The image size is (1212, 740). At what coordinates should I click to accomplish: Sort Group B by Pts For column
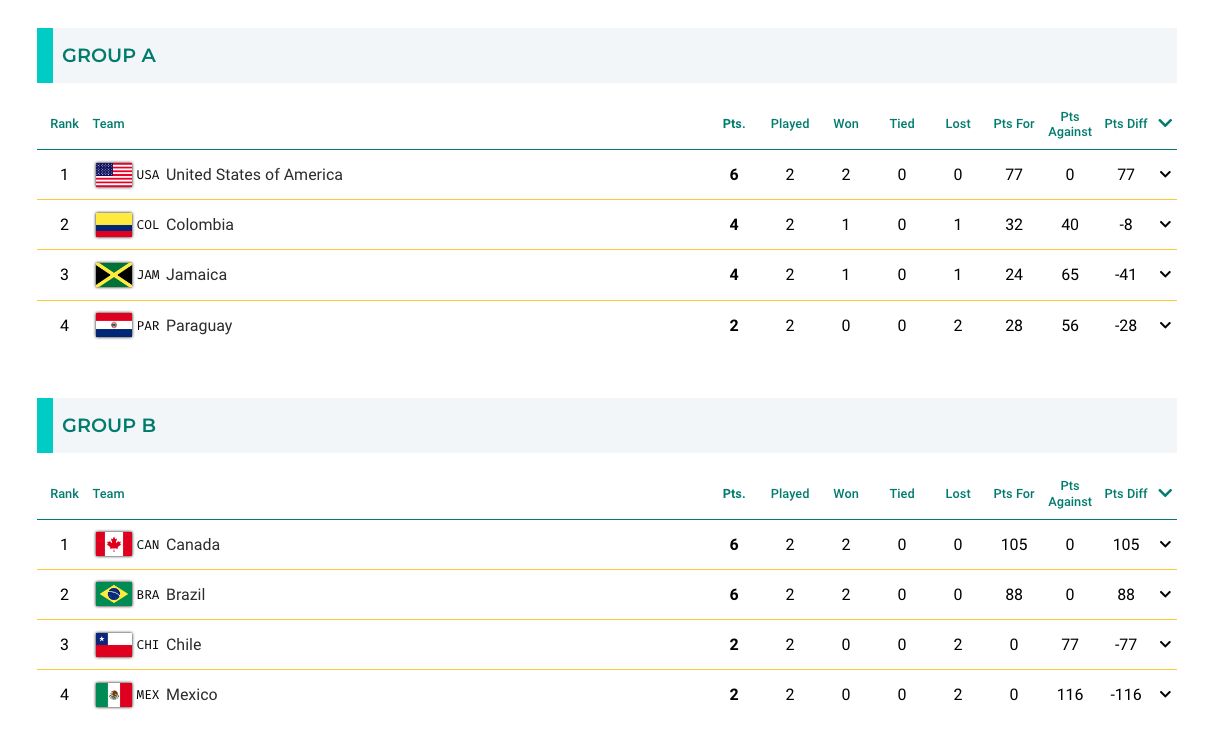[x=1014, y=494]
